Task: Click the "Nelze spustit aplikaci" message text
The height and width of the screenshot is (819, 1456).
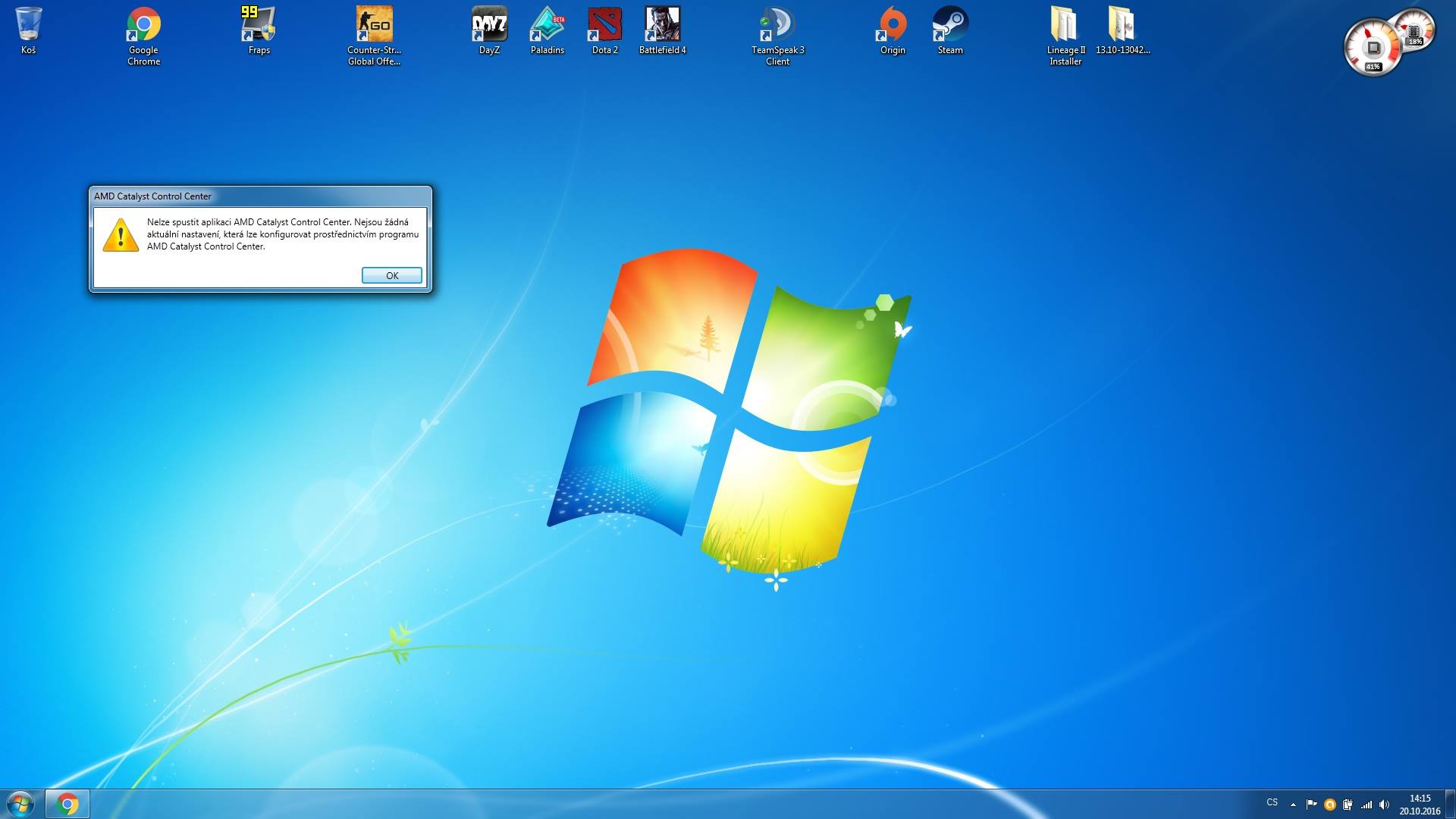Action: click(282, 234)
